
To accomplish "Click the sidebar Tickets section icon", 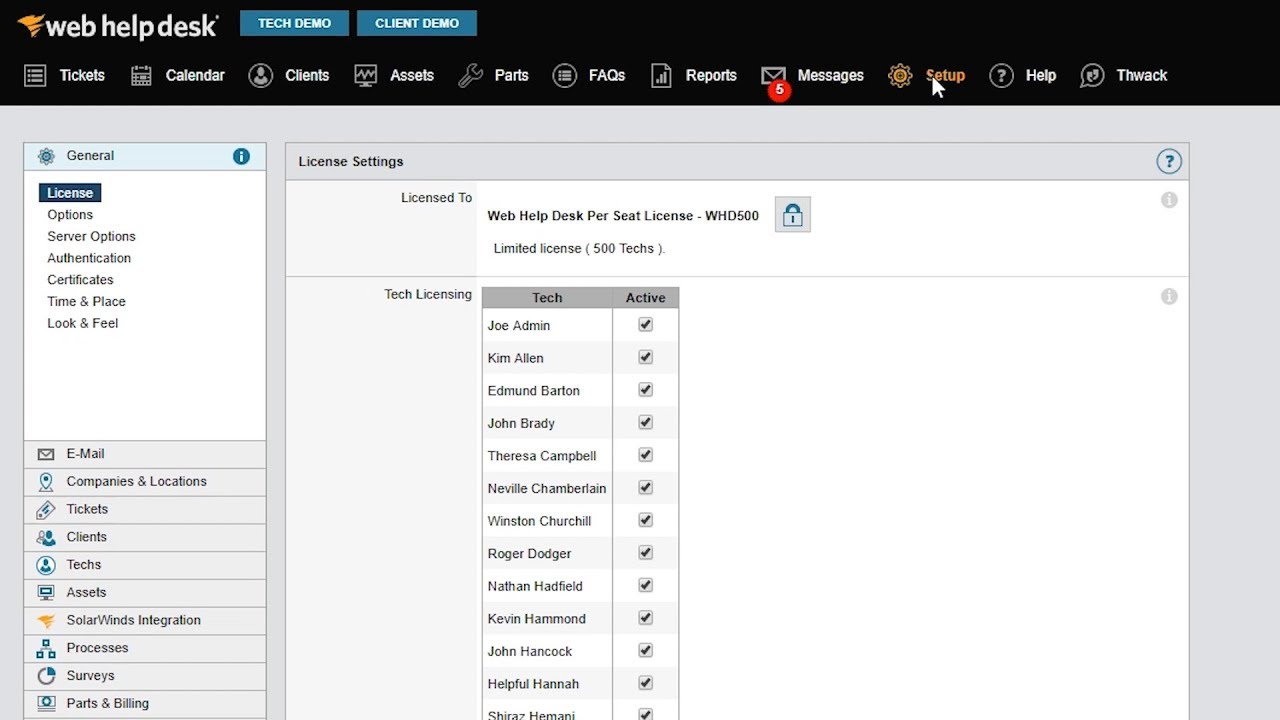I will pos(46,510).
